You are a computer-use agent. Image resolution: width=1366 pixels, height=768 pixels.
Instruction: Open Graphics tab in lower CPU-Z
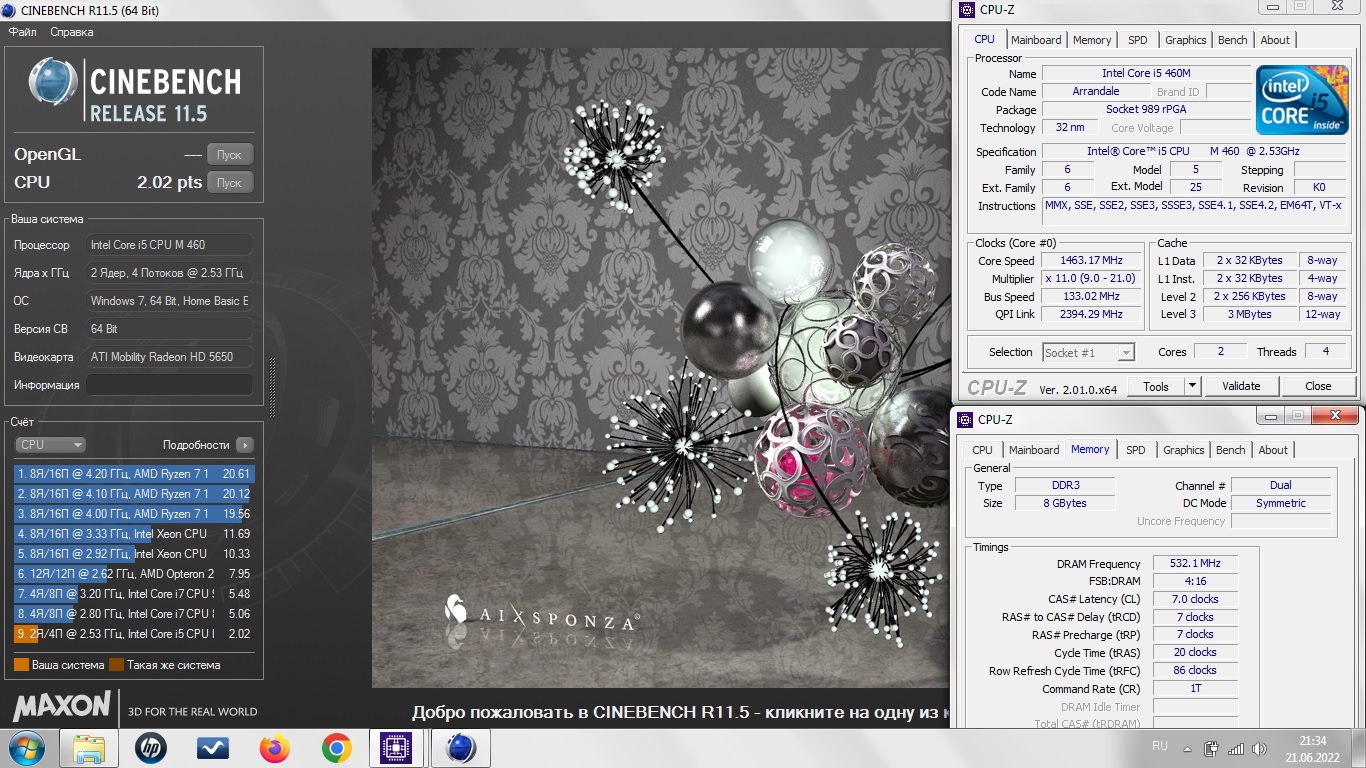tap(1184, 450)
